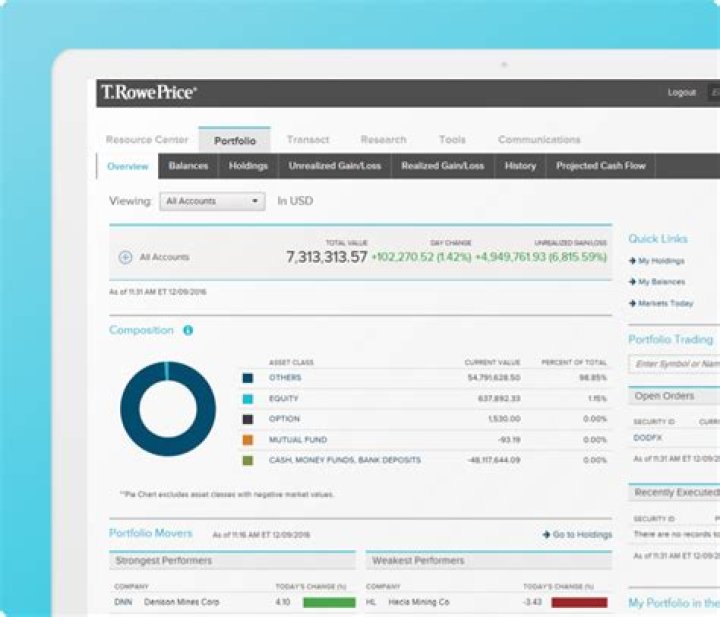Click the Logout link
The height and width of the screenshot is (617, 720).
681,92
